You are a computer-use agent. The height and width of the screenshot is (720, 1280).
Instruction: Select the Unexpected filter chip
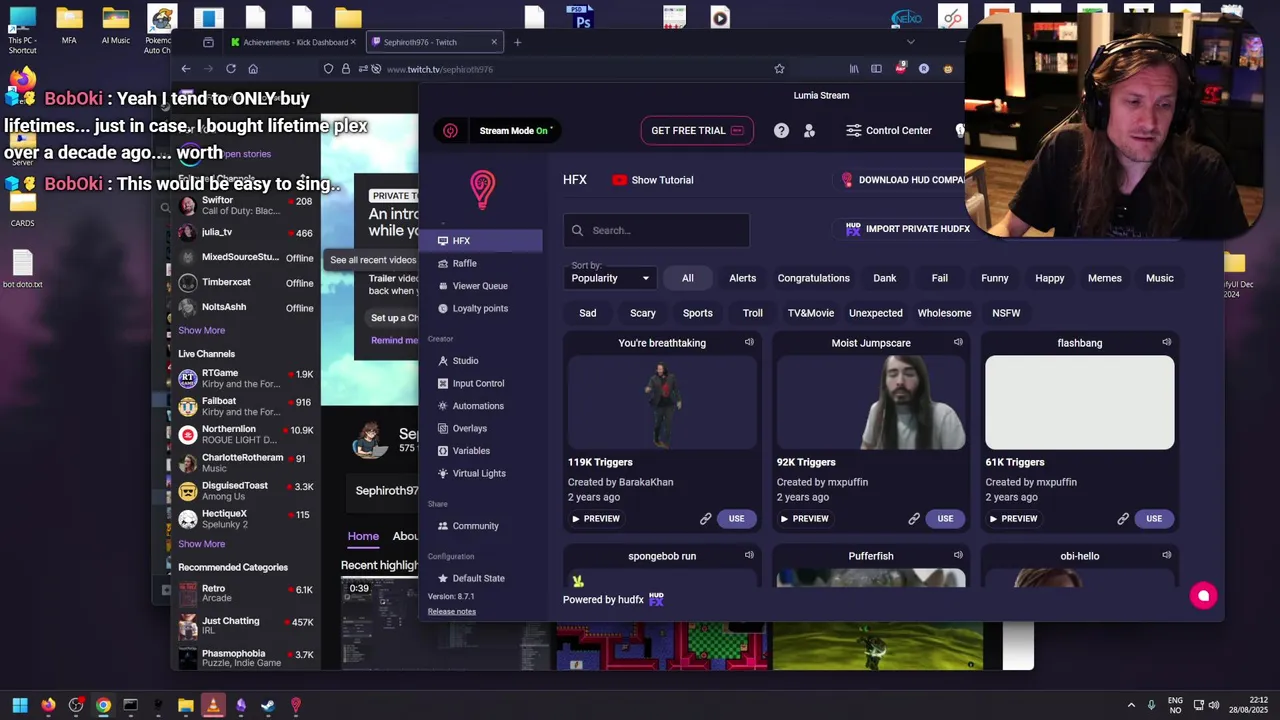click(876, 313)
